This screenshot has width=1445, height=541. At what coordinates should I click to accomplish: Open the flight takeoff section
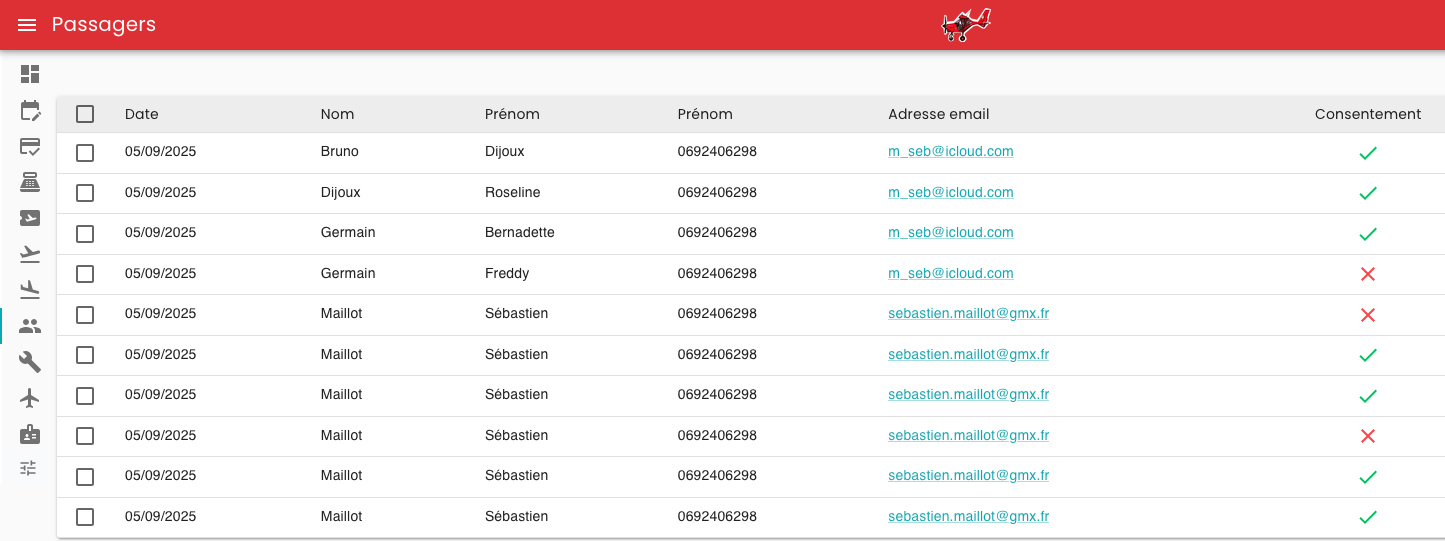click(x=30, y=254)
